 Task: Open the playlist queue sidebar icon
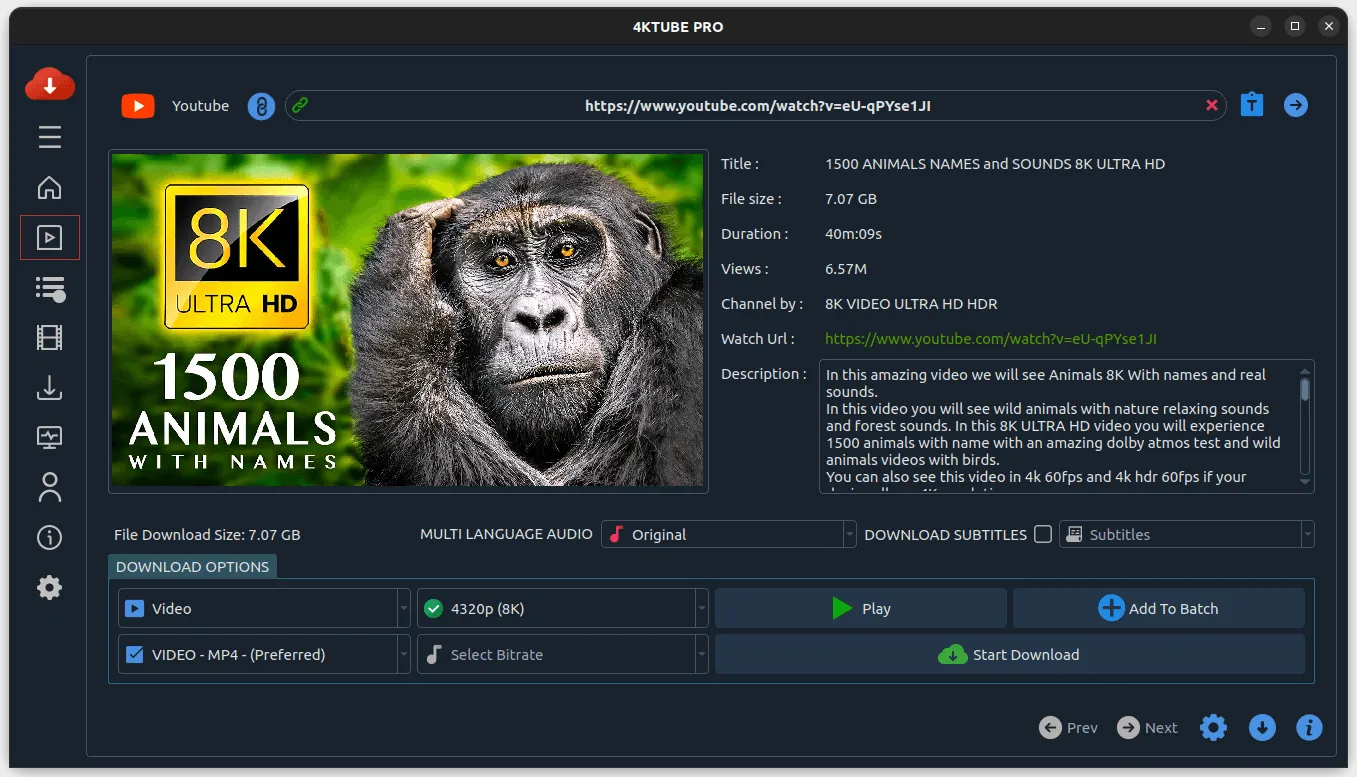coord(50,289)
